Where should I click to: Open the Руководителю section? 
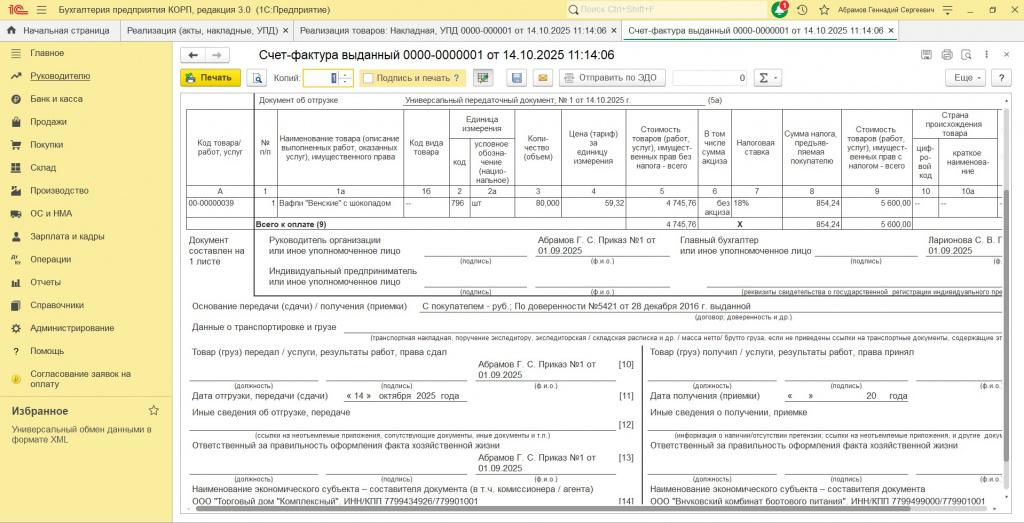pos(60,76)
